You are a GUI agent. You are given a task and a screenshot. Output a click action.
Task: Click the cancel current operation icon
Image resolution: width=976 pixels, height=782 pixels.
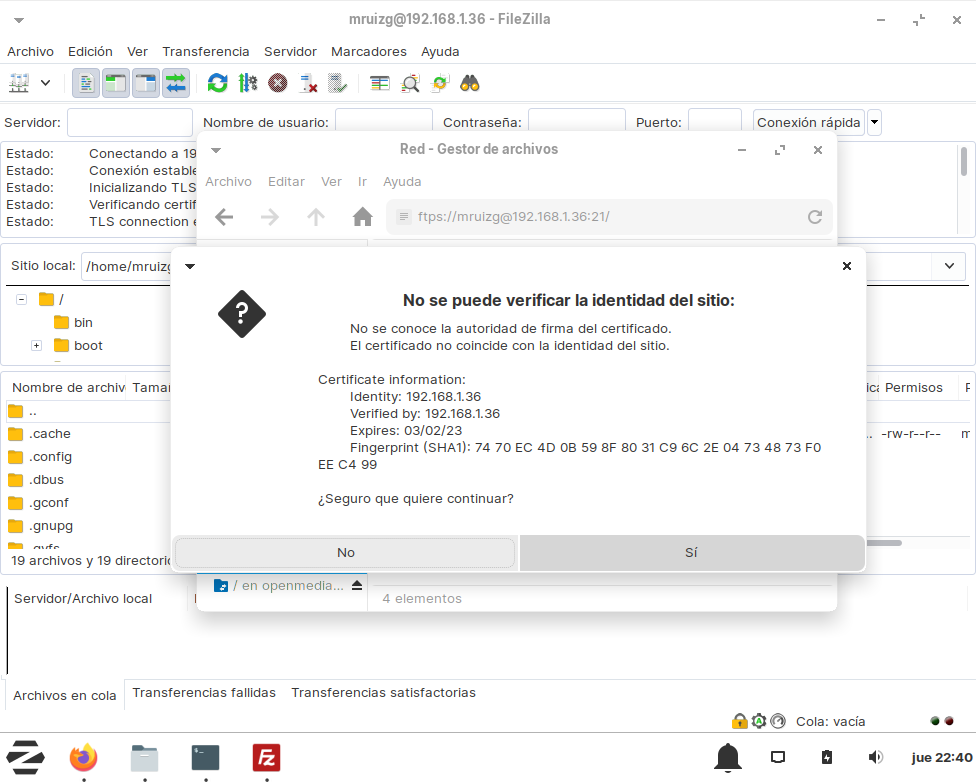coord(278,83)
